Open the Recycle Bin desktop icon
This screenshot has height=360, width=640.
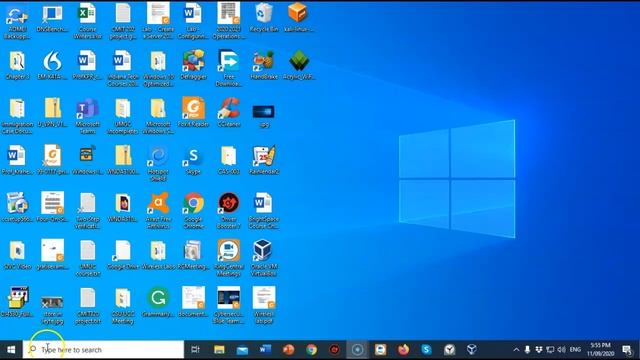(x=264, y=17)
